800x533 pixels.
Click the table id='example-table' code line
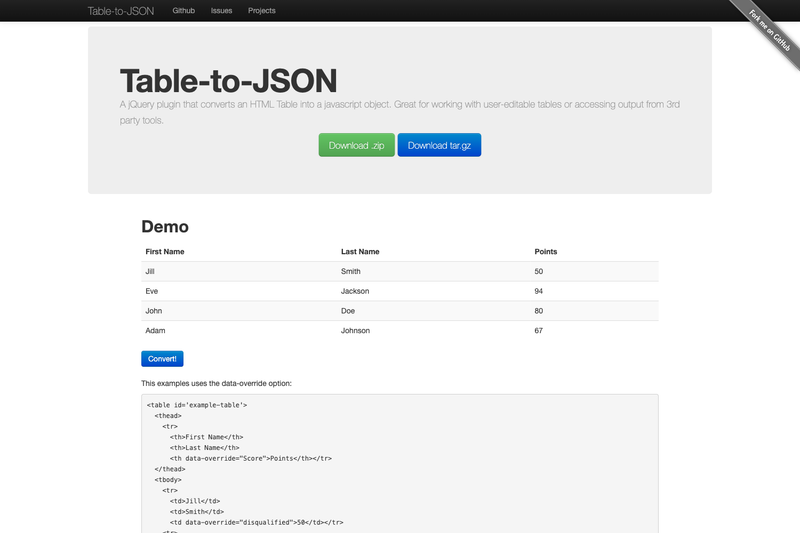click(197, 405)
